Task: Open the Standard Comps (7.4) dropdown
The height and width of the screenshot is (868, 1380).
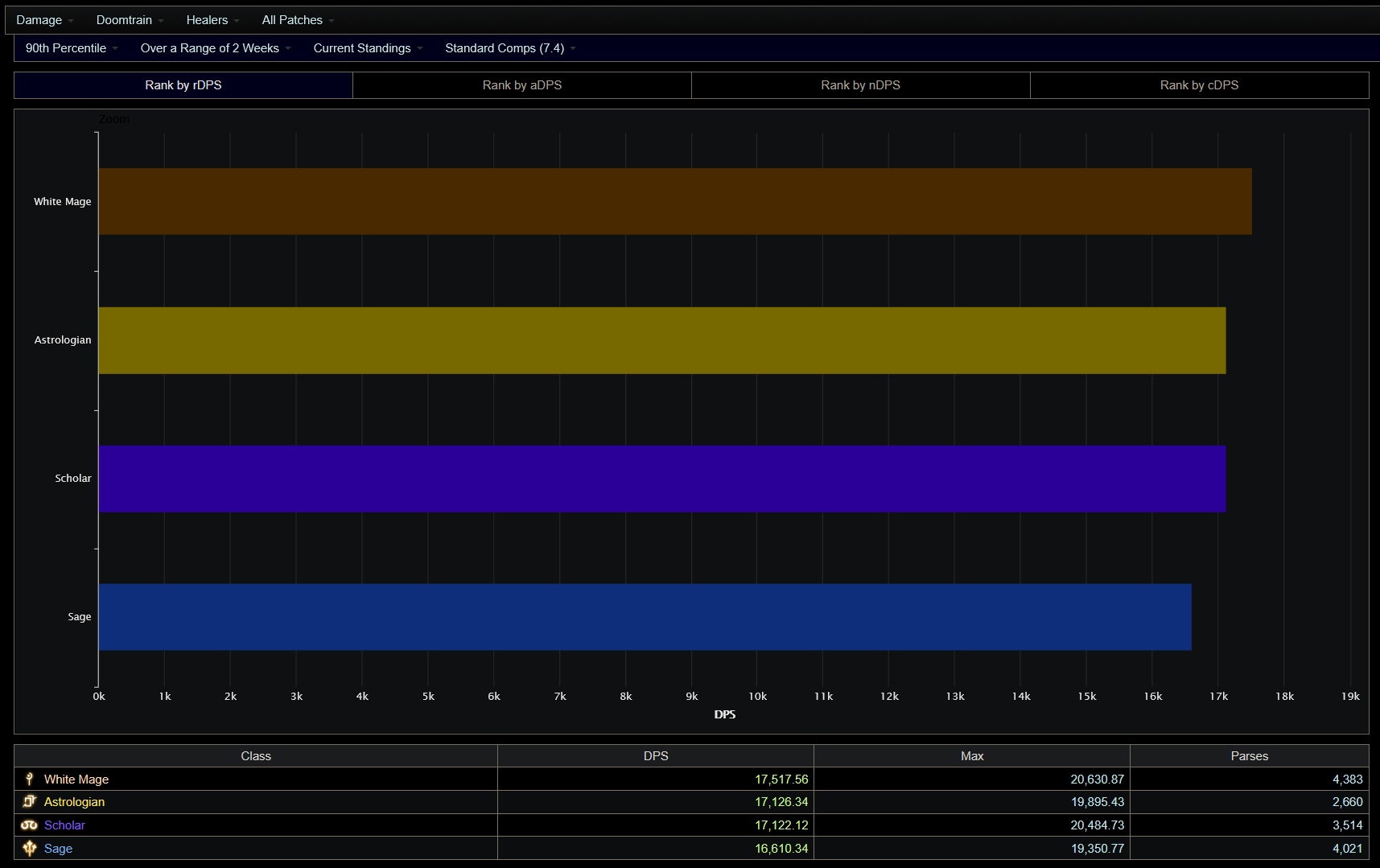Action: 511,48
